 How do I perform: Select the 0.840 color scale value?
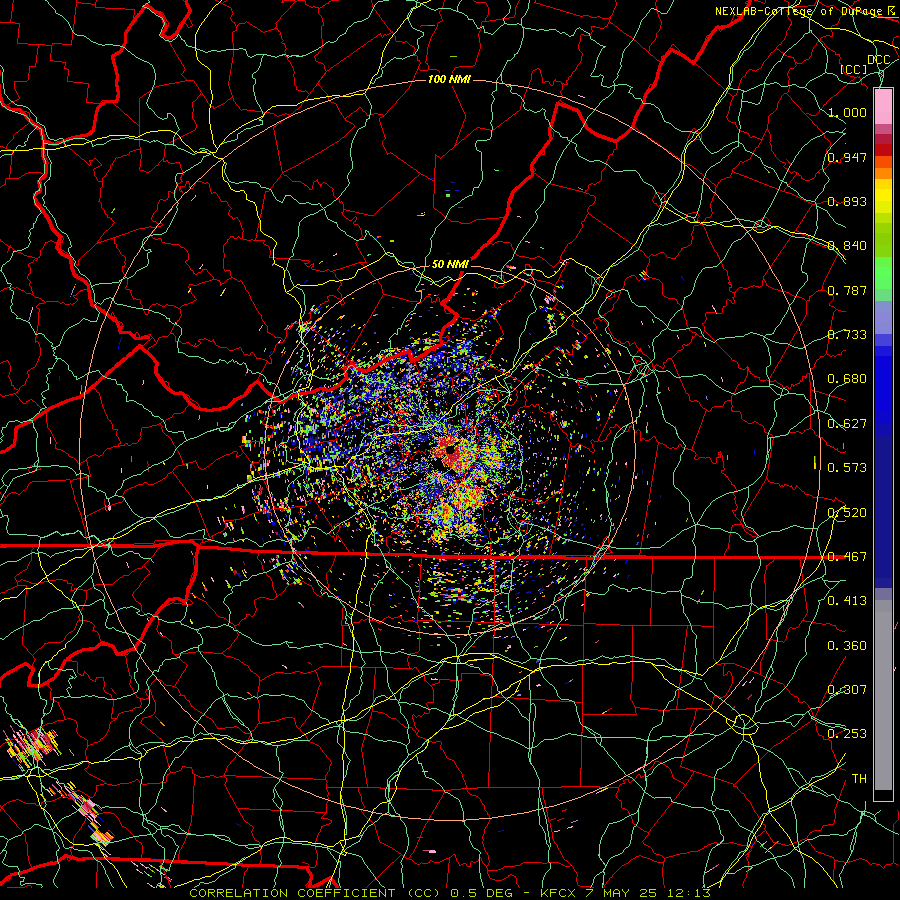[x=847, y=246]
